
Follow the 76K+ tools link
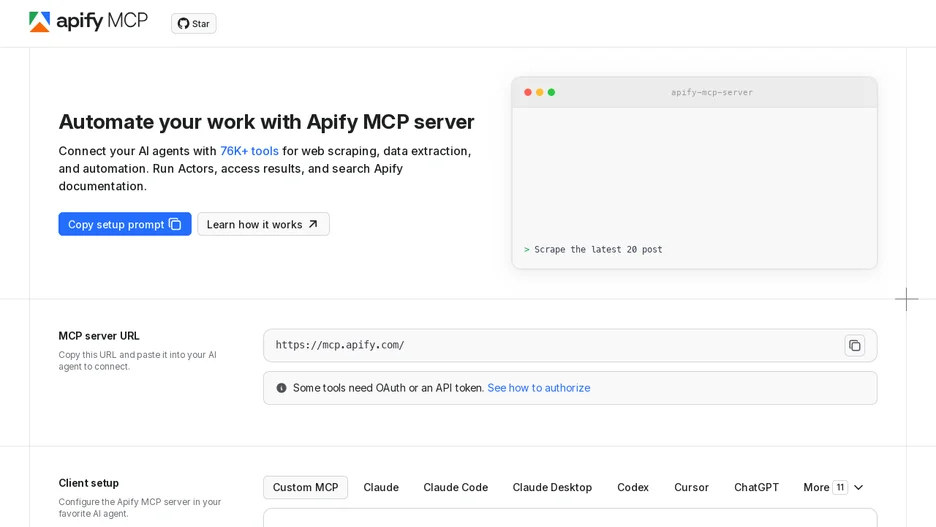[x=250, y=151]
